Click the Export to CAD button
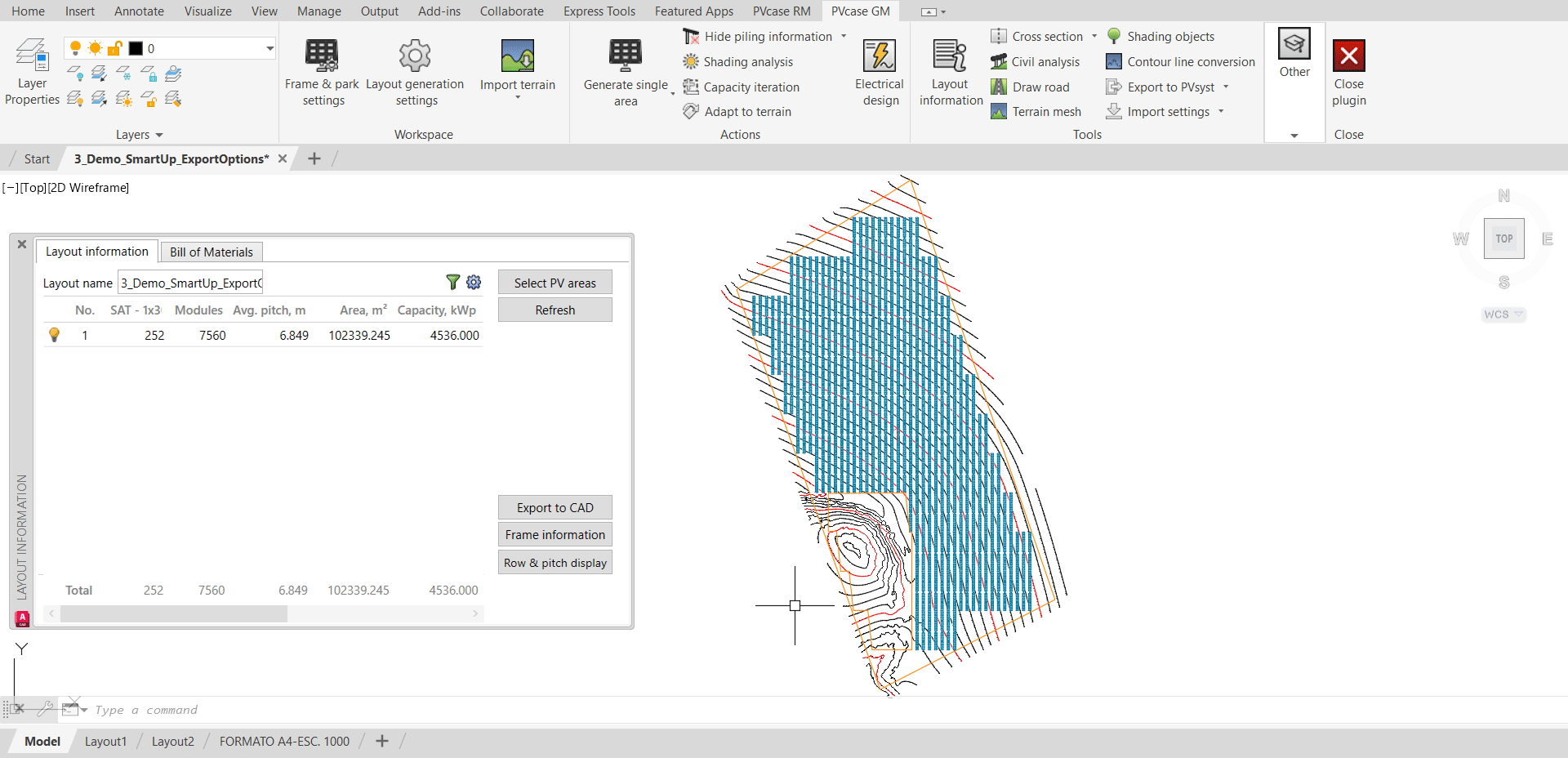This screenshot has height=758, width=1568. click(x=555, y=508)
